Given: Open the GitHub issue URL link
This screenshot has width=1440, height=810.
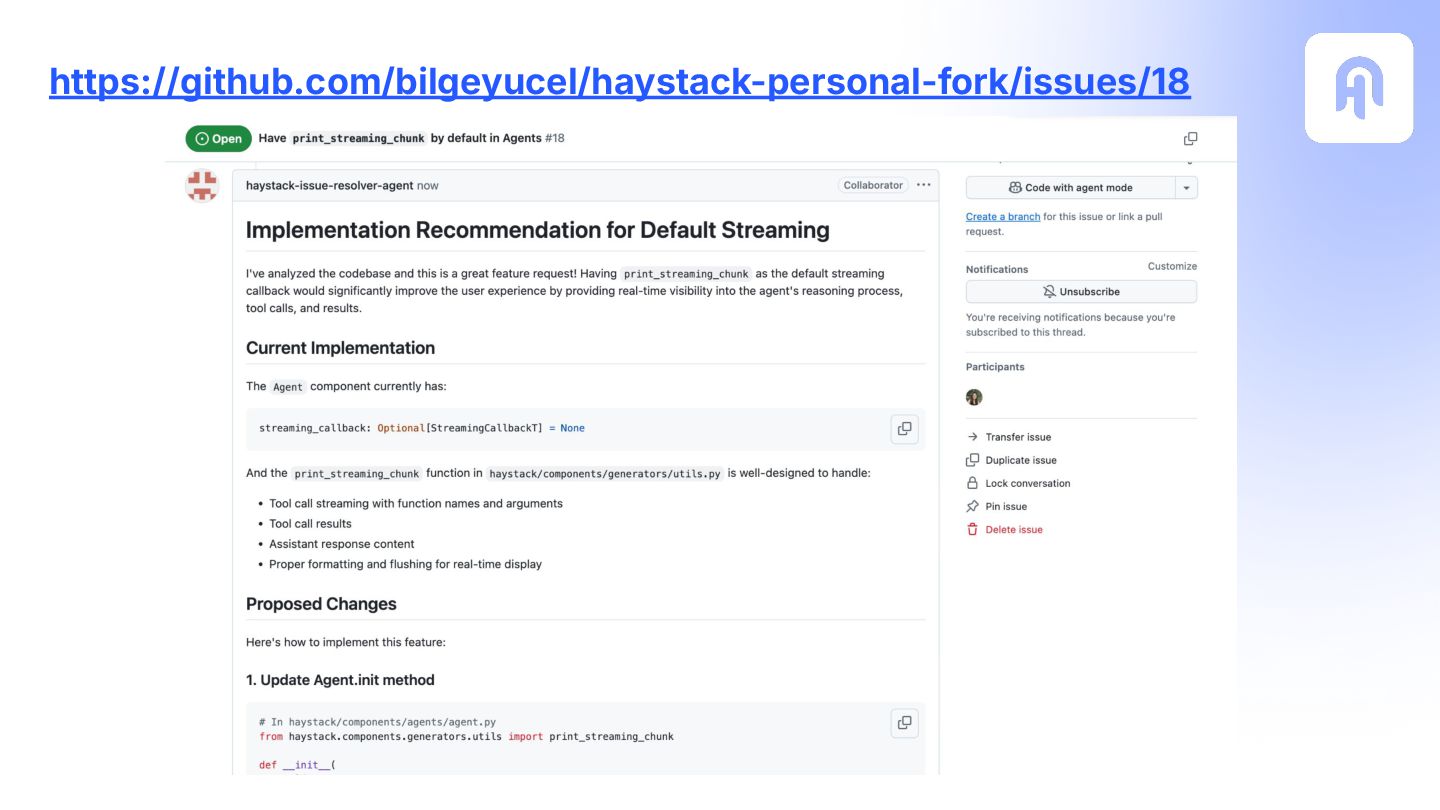Looking at the screenshot, I should point(619,81).
